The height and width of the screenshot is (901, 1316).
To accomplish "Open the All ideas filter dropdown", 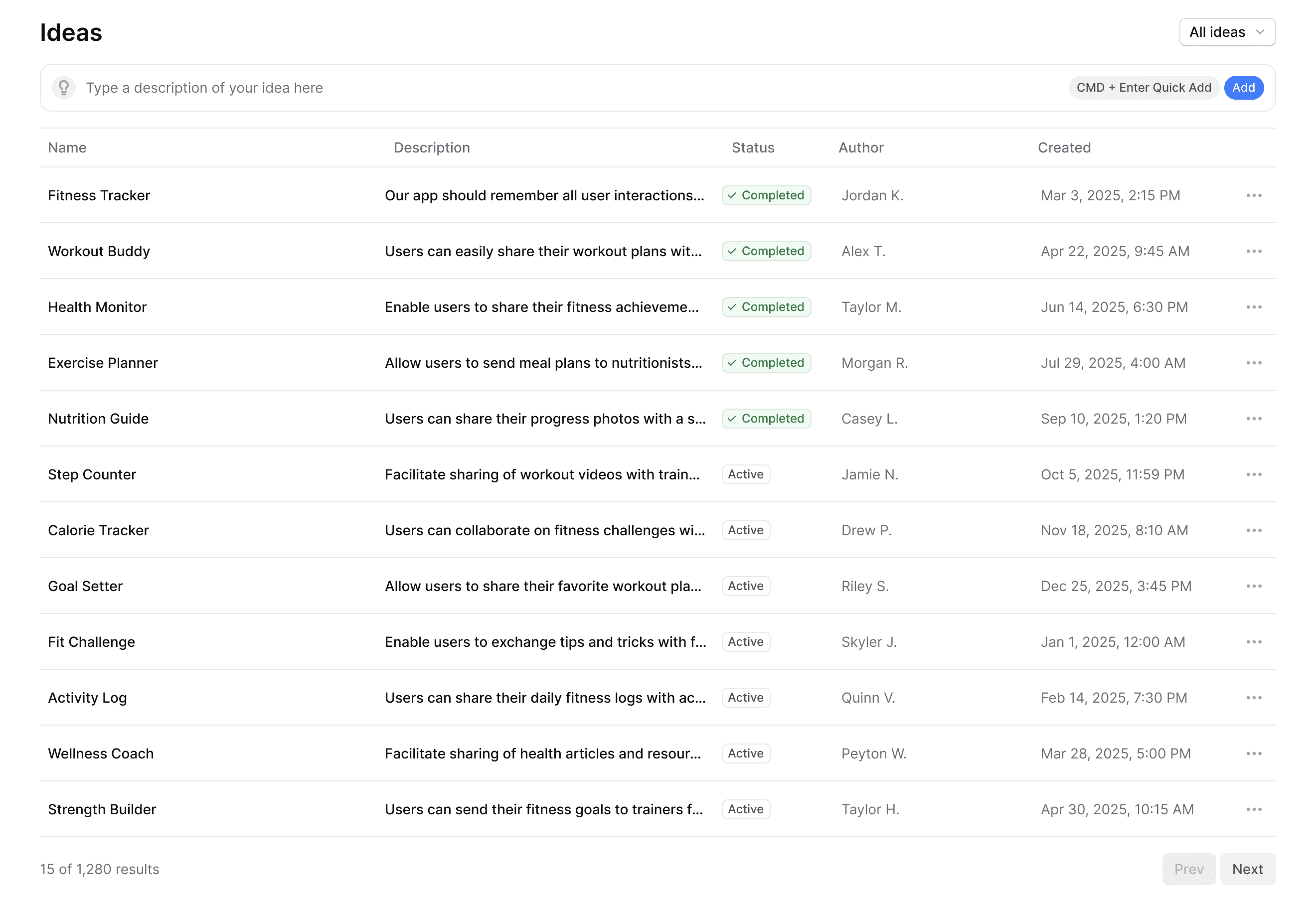I will (x=1227, y=32).
